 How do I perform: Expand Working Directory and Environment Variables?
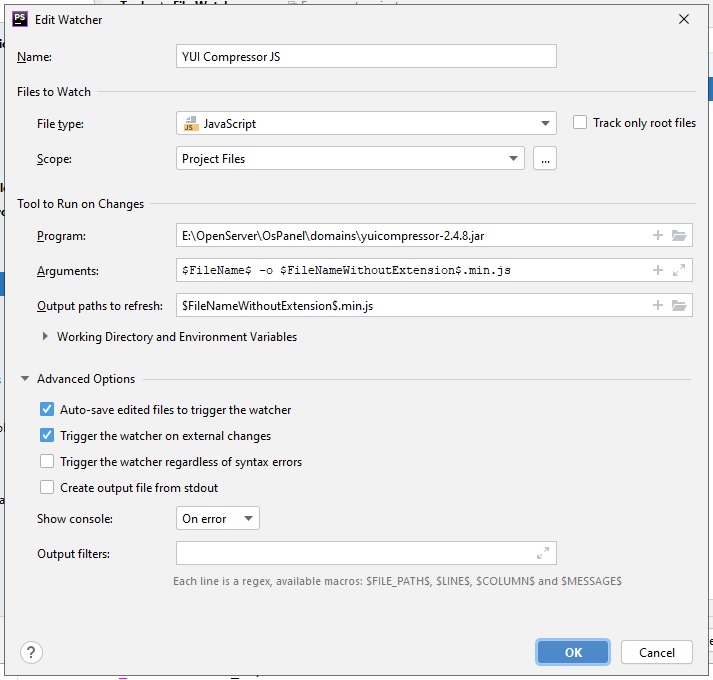(45, 337)
